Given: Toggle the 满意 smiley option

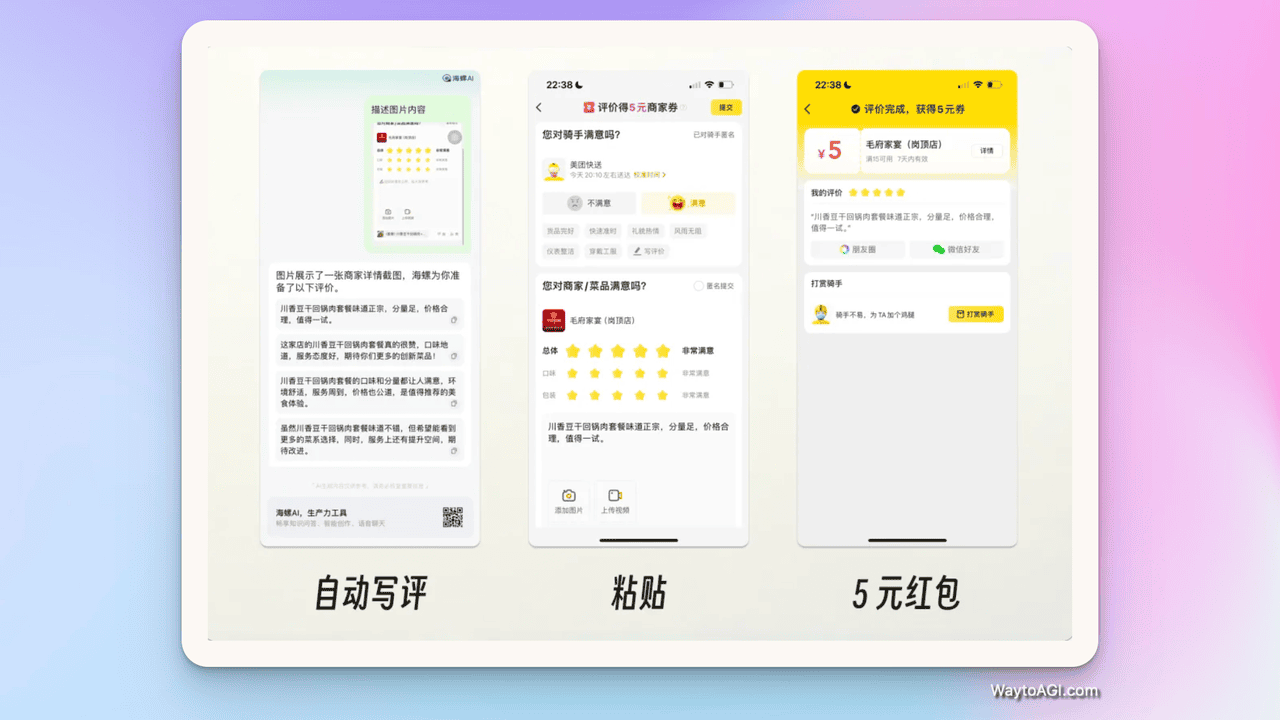Looking at the screenshot, I should [687, 203].
